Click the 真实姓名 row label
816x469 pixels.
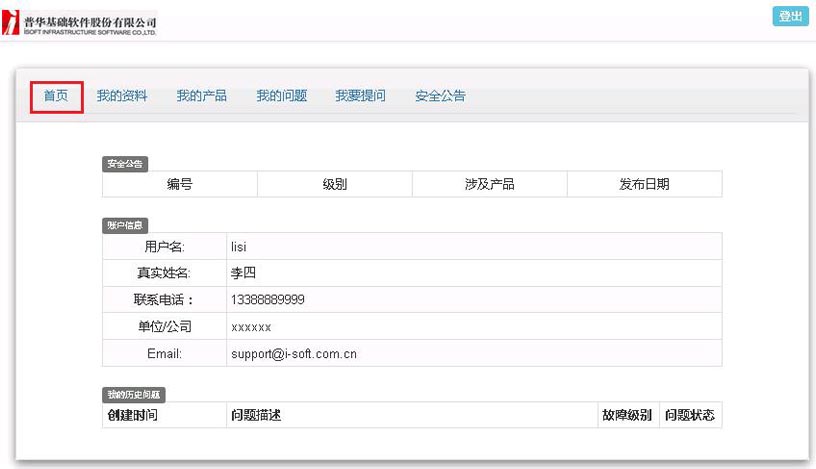click(164, 273)
